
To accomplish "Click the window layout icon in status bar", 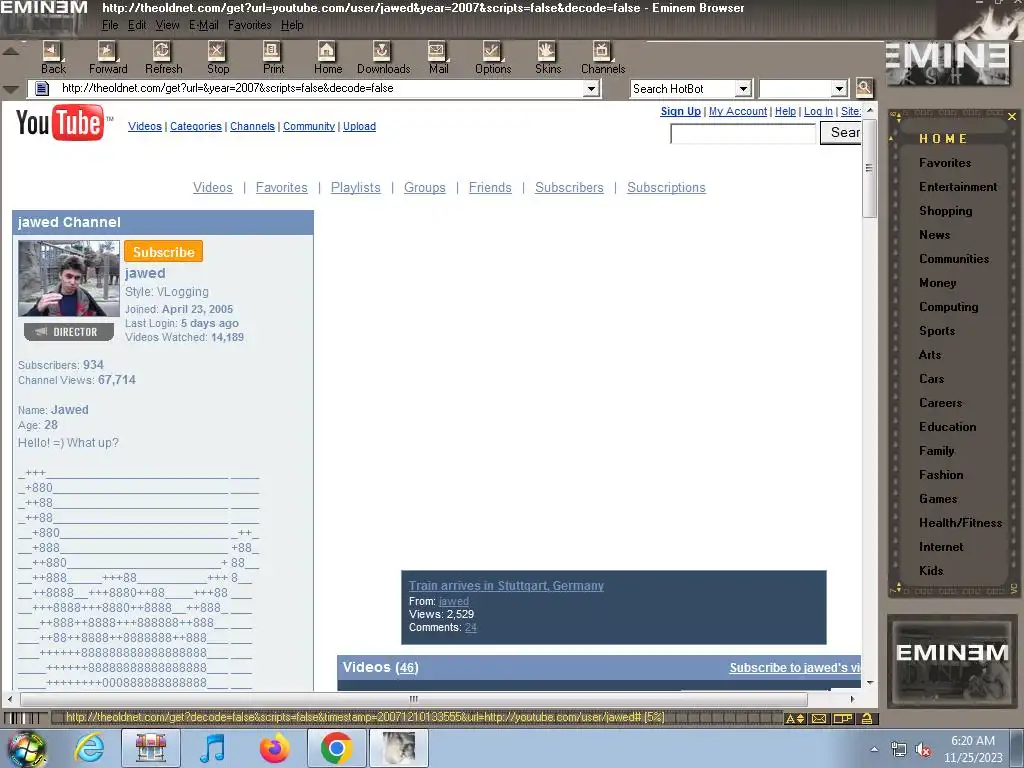I will (843, 718).
